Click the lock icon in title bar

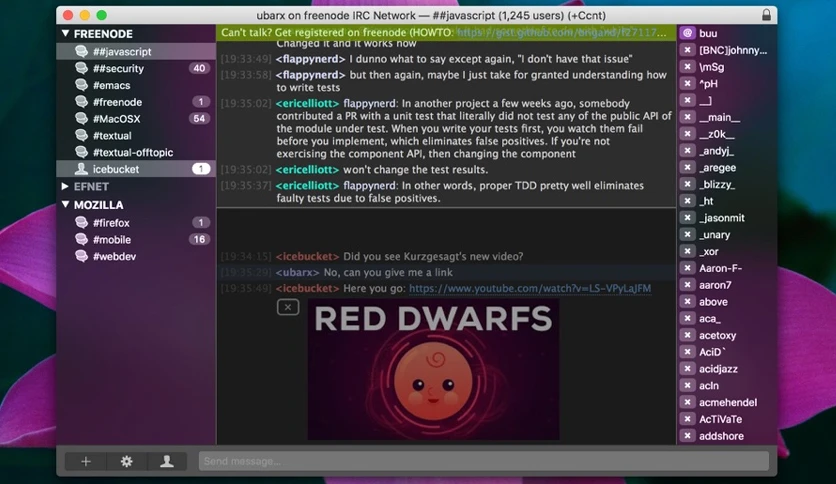coord(766,15)
